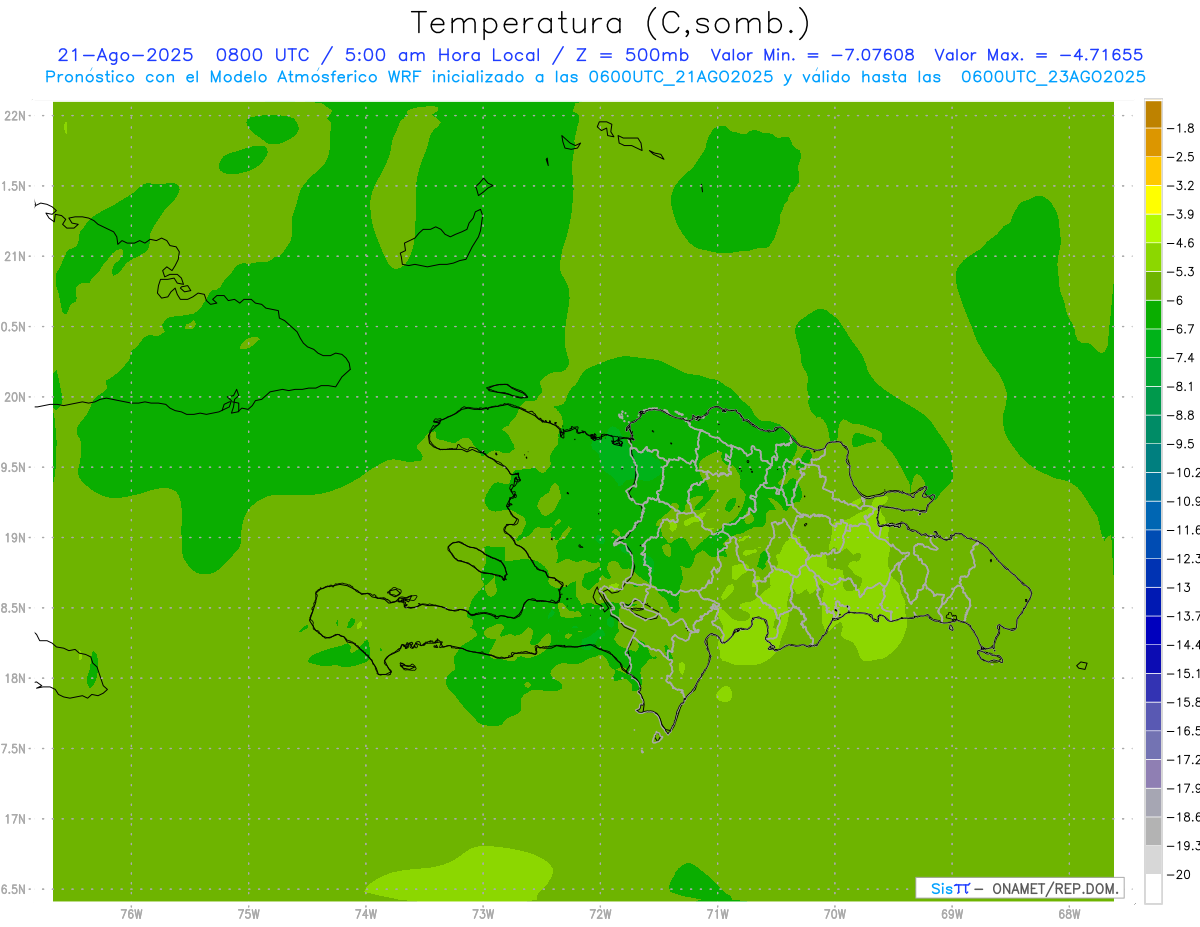The image size is (1200, 927).
Task: Click the dark blue swatch between -13.7 and -14.4
Action: coord(1153,630)
